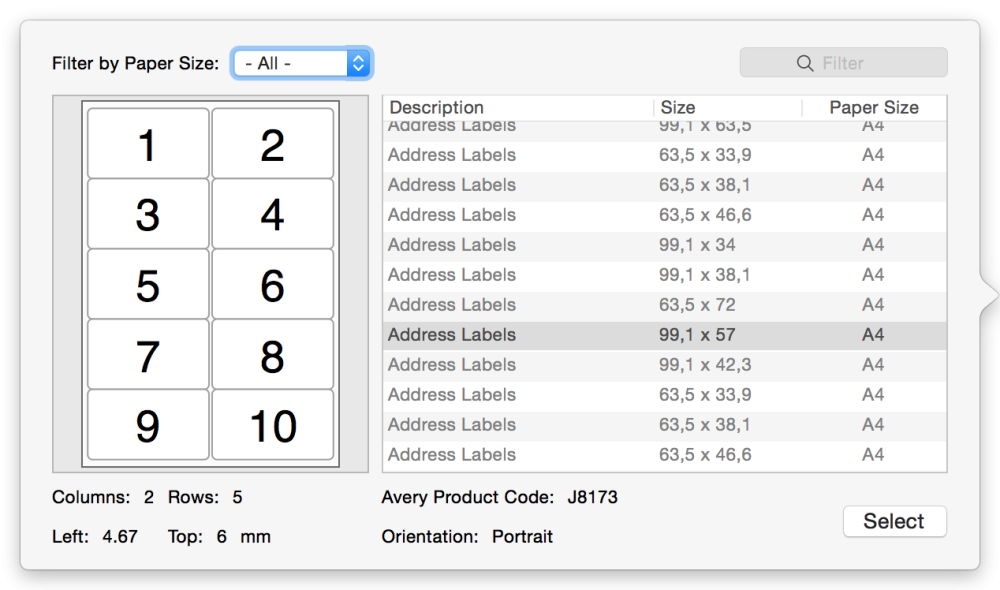Select the Address Labels row sized 63,5 x 72
Screen dimensions: 1000x590
tap(600, 304)
